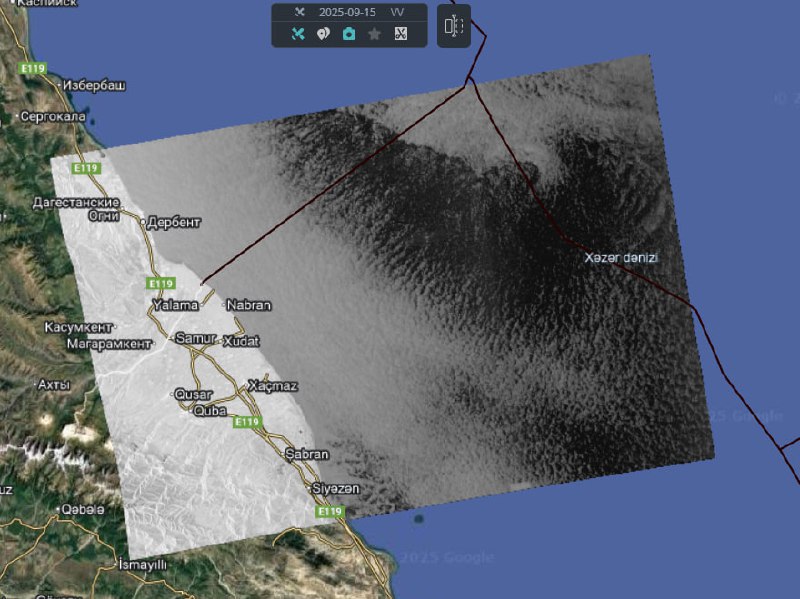The width and height of the screenshot is (800, 599).
Task: Click the location pins icon
Action: pos(323,34)
